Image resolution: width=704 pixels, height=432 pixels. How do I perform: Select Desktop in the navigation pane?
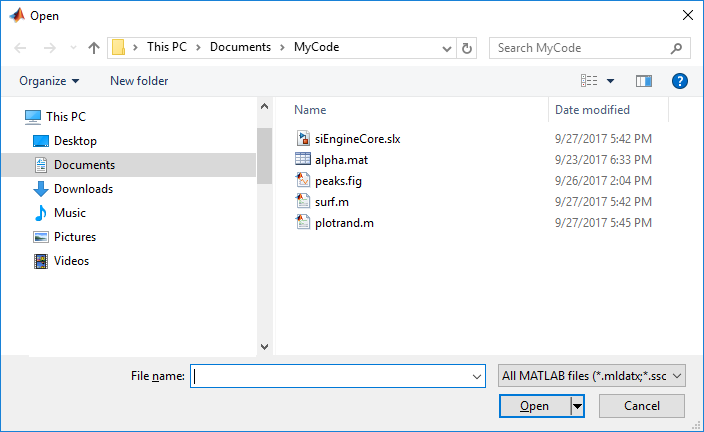click(x=75, y=141)
